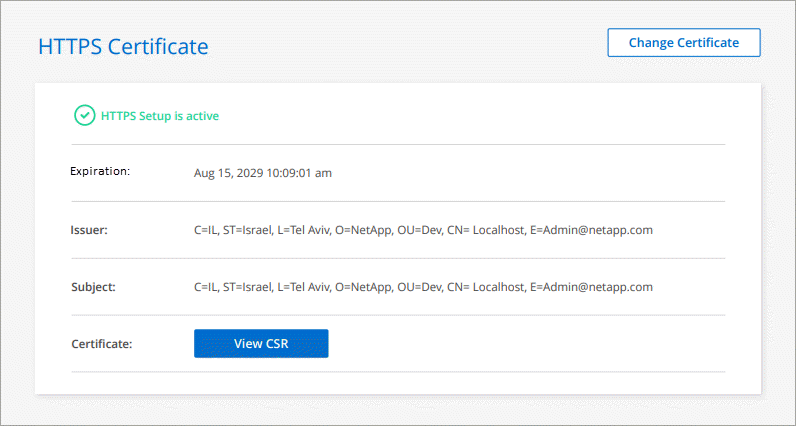Select the 10:09:01 am expiration time
This screenshot has height=426, width=796.
(x=299, y=173)
